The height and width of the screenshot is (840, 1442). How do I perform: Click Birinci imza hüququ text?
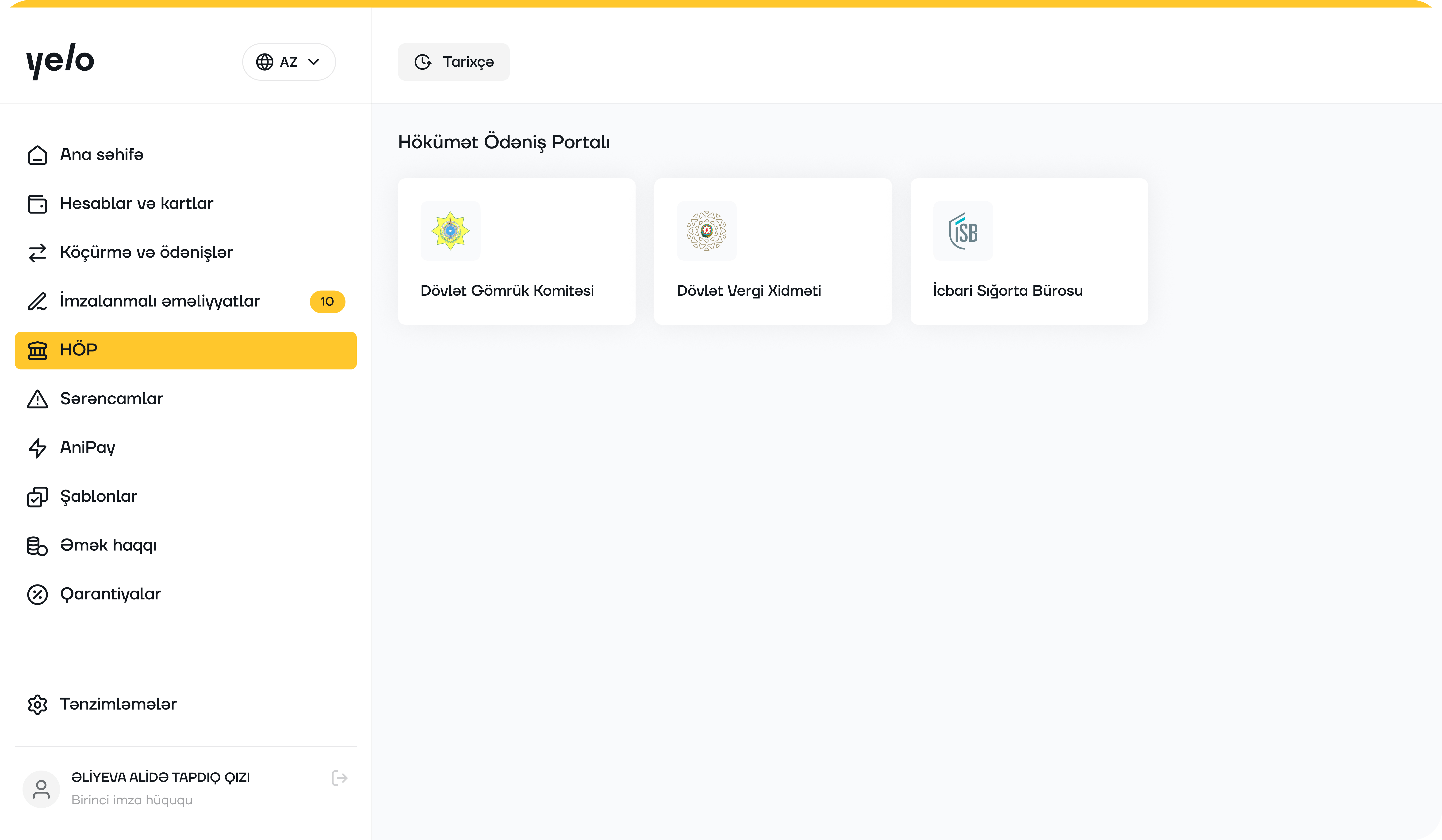(x=132, y=800)
